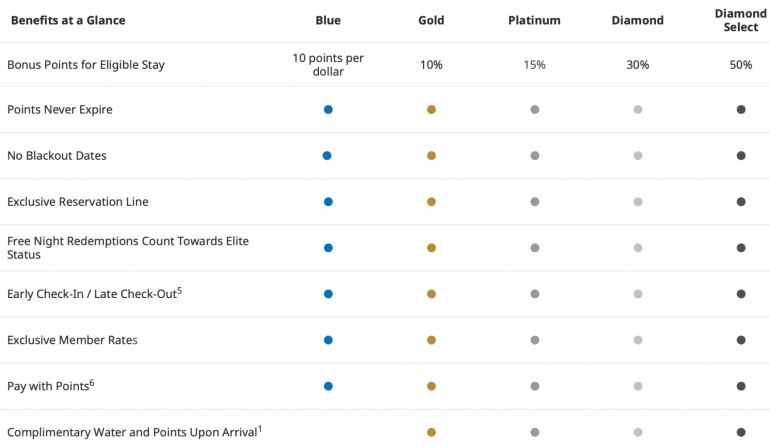Select the Blue tier column header
Image resolution: width=770 pixels, height=447 pixels.
point(328,21)
